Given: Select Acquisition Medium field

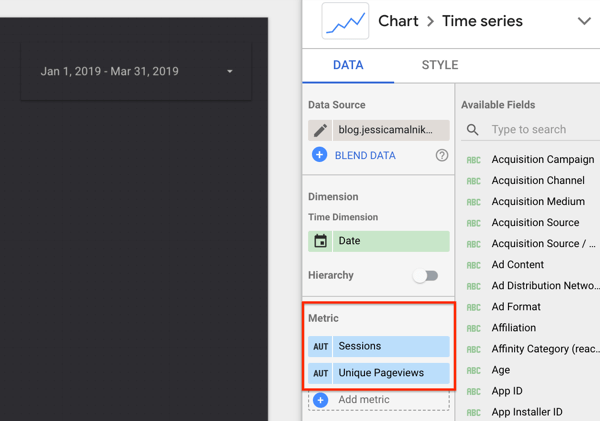Looking at the screenshot, I should [538, 201].
